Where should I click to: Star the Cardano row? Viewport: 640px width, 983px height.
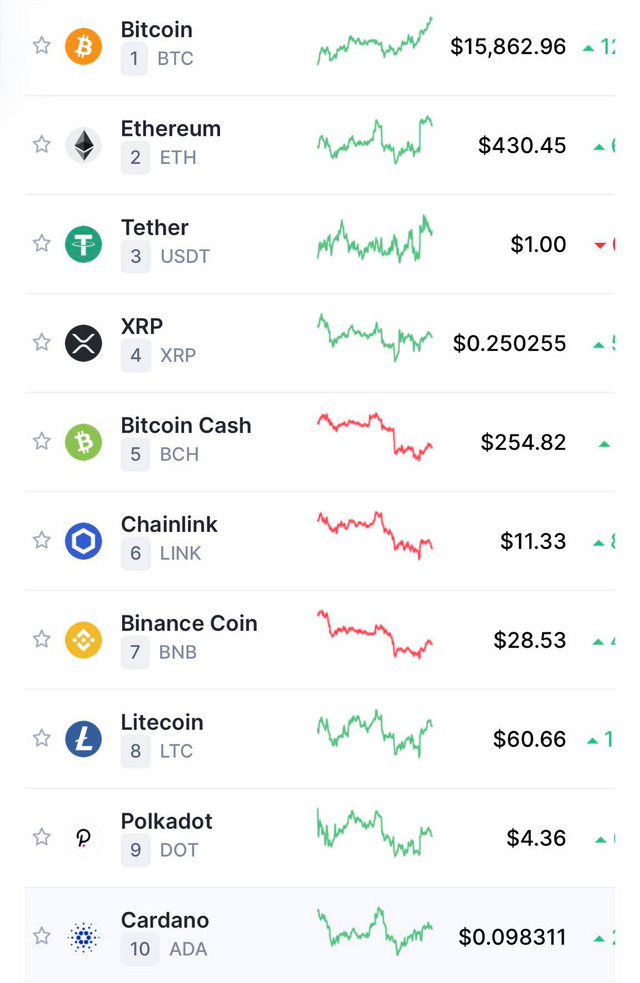coord(41,936)
